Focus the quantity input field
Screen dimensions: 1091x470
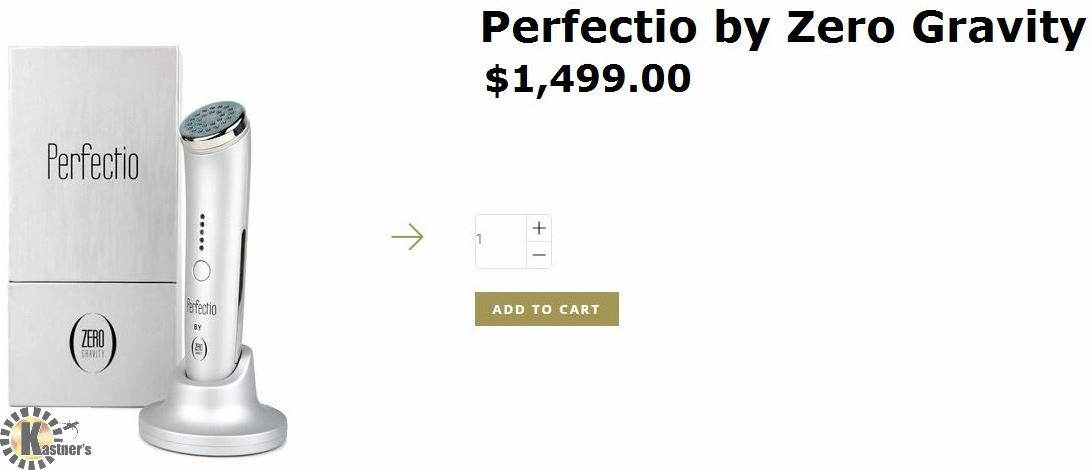point(499,240)
